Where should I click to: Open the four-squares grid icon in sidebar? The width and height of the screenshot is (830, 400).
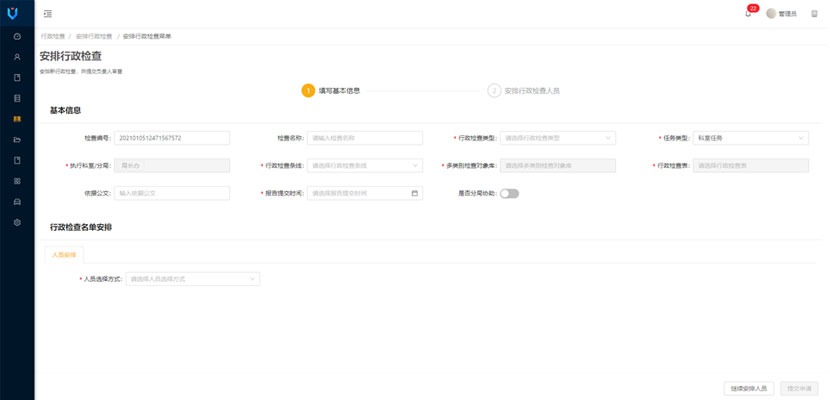[x=17, y=181]
